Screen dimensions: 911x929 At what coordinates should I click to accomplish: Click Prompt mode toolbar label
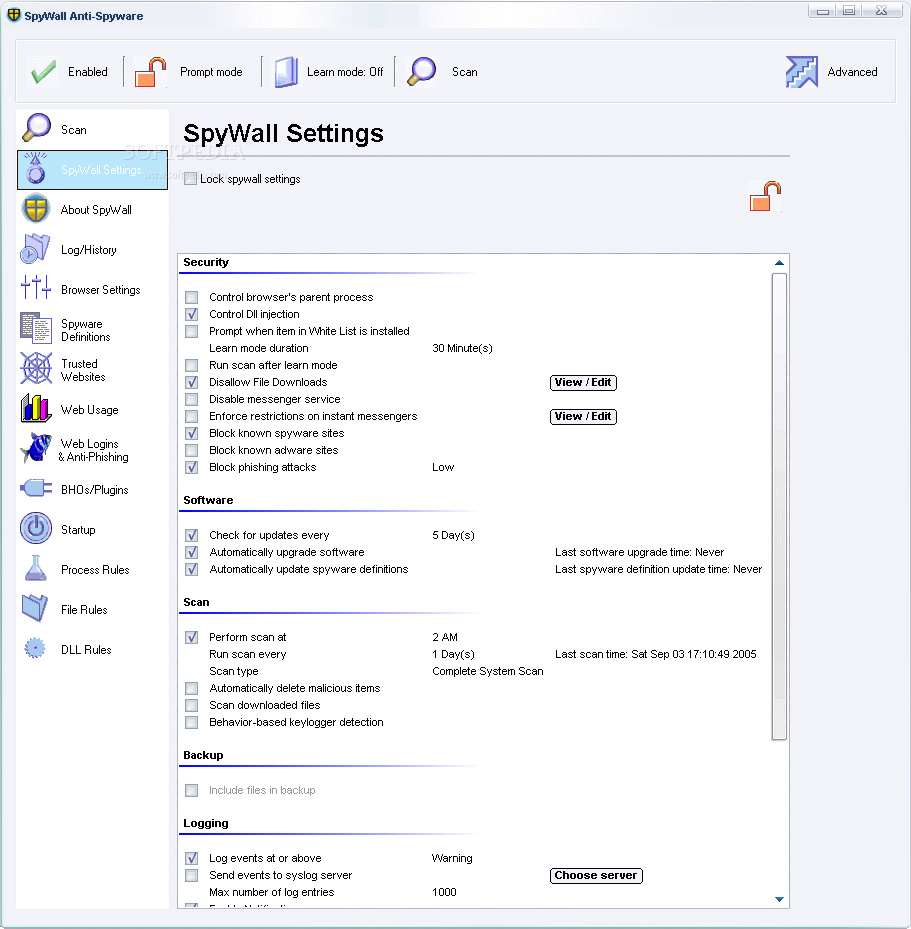211,72
